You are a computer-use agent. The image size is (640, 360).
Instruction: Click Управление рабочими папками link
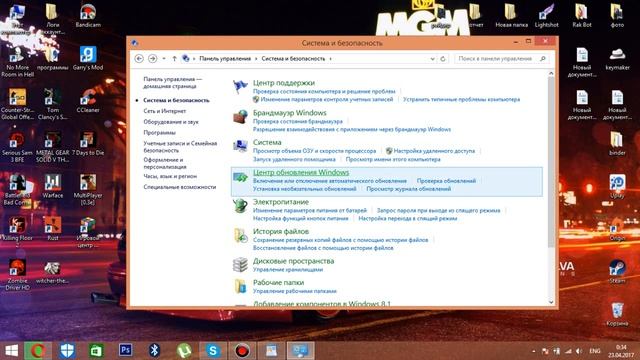(x=295, y=291)
